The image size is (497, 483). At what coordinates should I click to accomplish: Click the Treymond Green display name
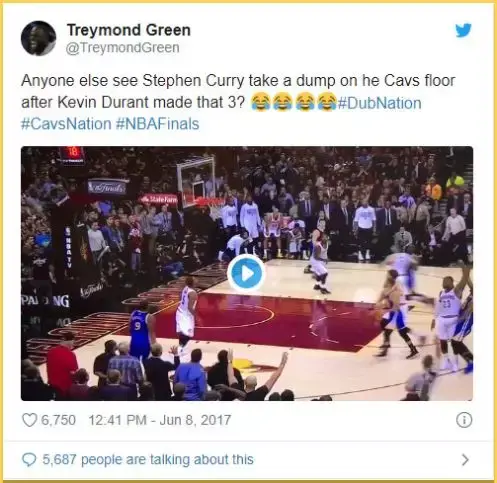point(129,30)
